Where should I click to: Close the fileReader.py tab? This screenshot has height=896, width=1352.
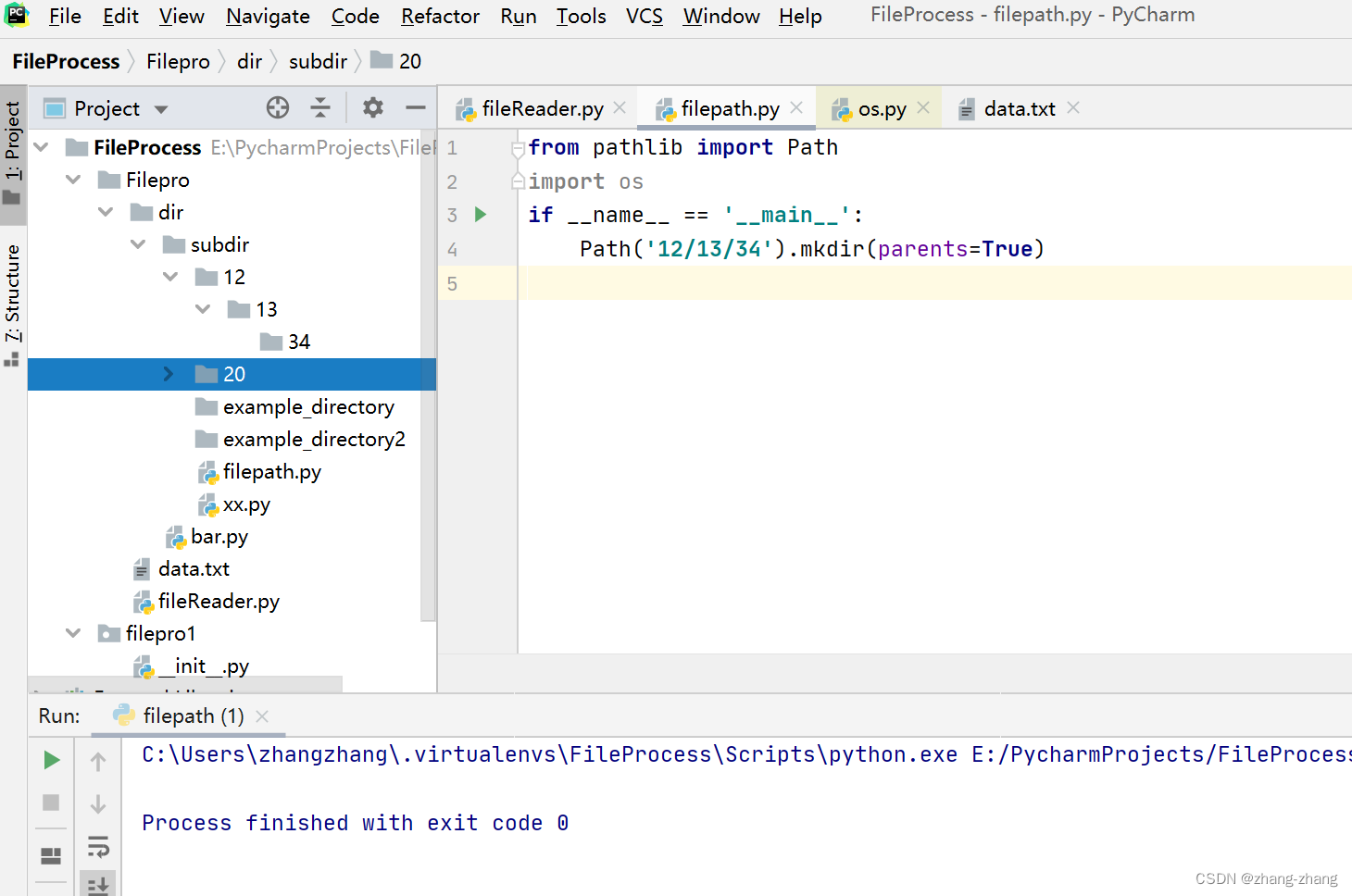(620, 107)
